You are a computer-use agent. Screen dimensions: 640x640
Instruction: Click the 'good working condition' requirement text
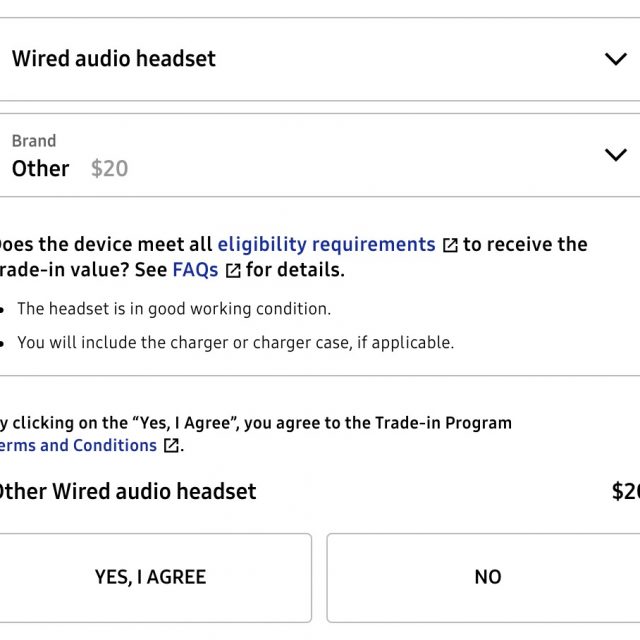point(174,308)
